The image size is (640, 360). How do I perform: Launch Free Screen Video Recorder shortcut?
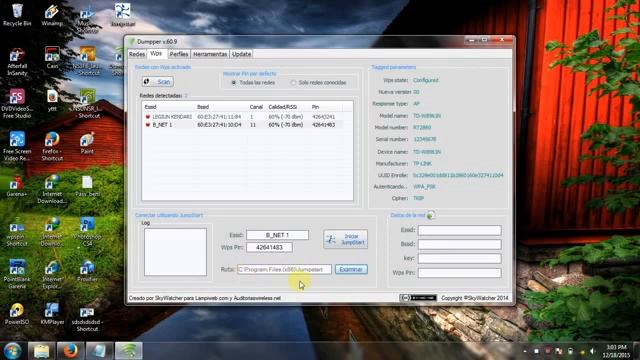click(x=17, y=146)
